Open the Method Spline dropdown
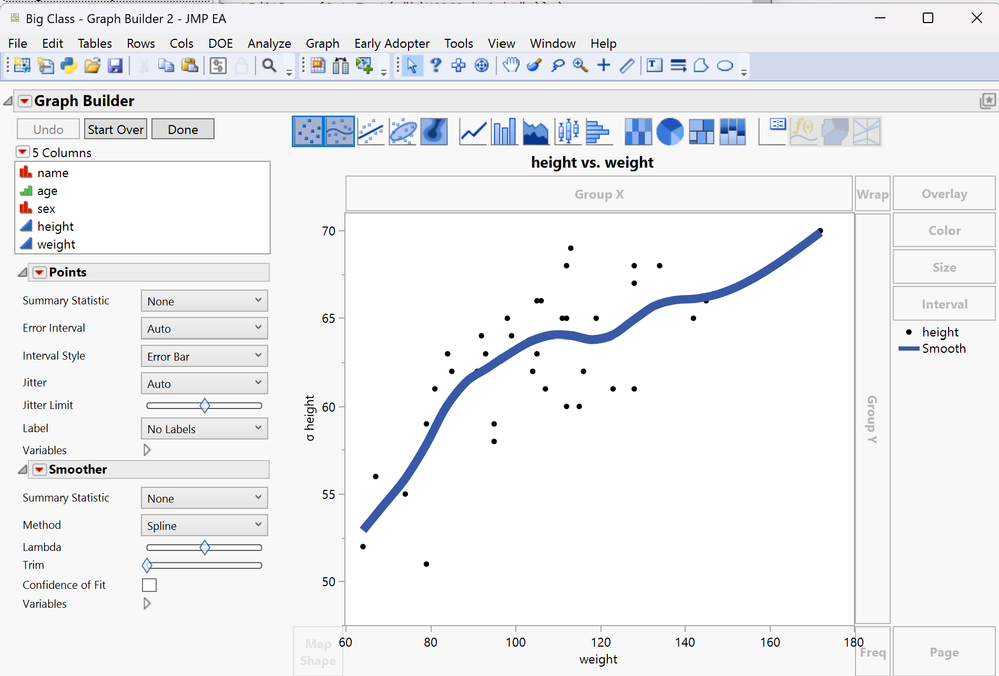Viewport: 999px width, 676px height. coord(204,526)
